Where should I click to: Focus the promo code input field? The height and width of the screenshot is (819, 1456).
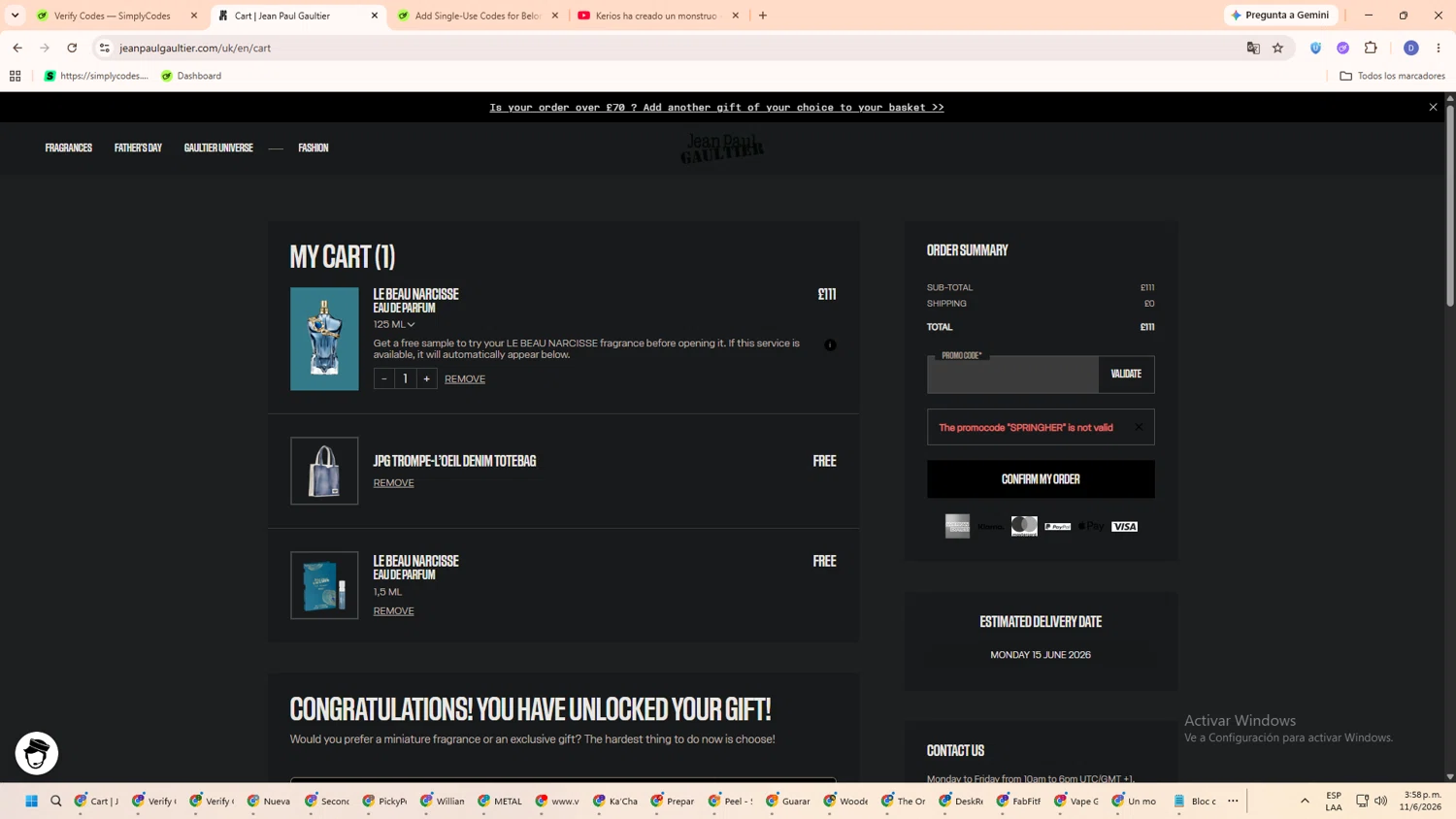click(1012, 375)
